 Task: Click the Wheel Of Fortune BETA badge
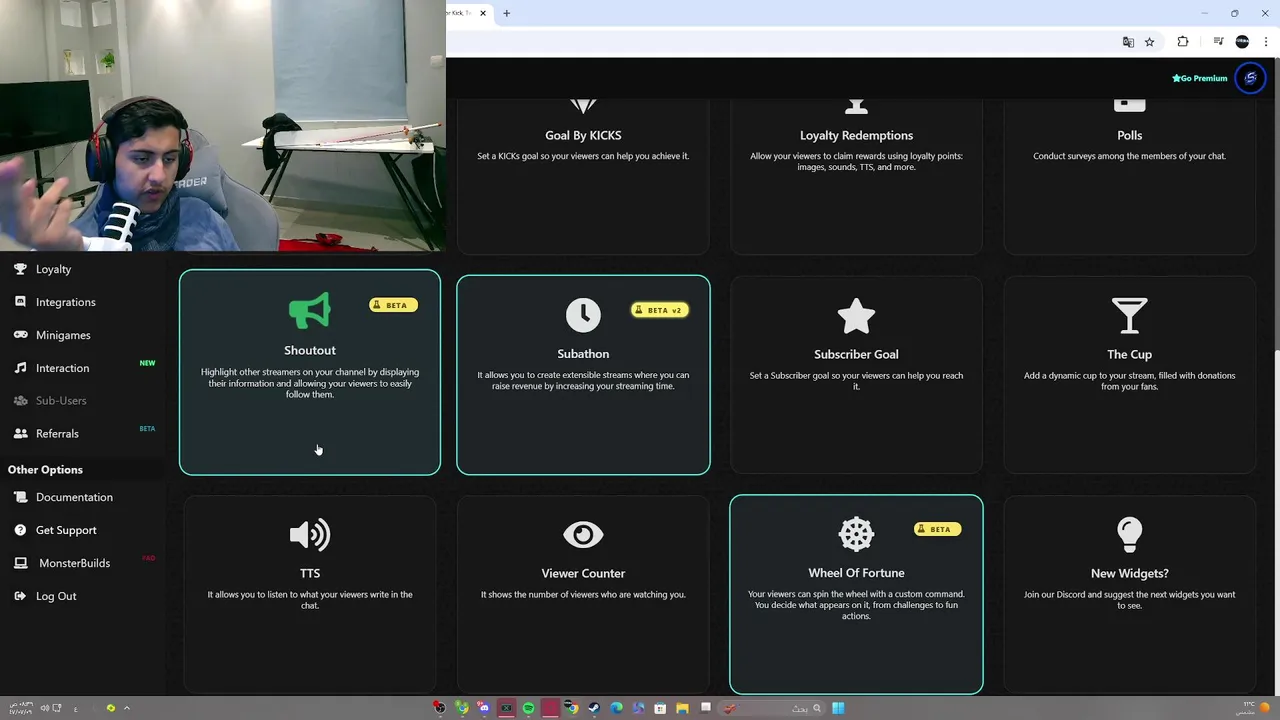[x=937, y=529]
